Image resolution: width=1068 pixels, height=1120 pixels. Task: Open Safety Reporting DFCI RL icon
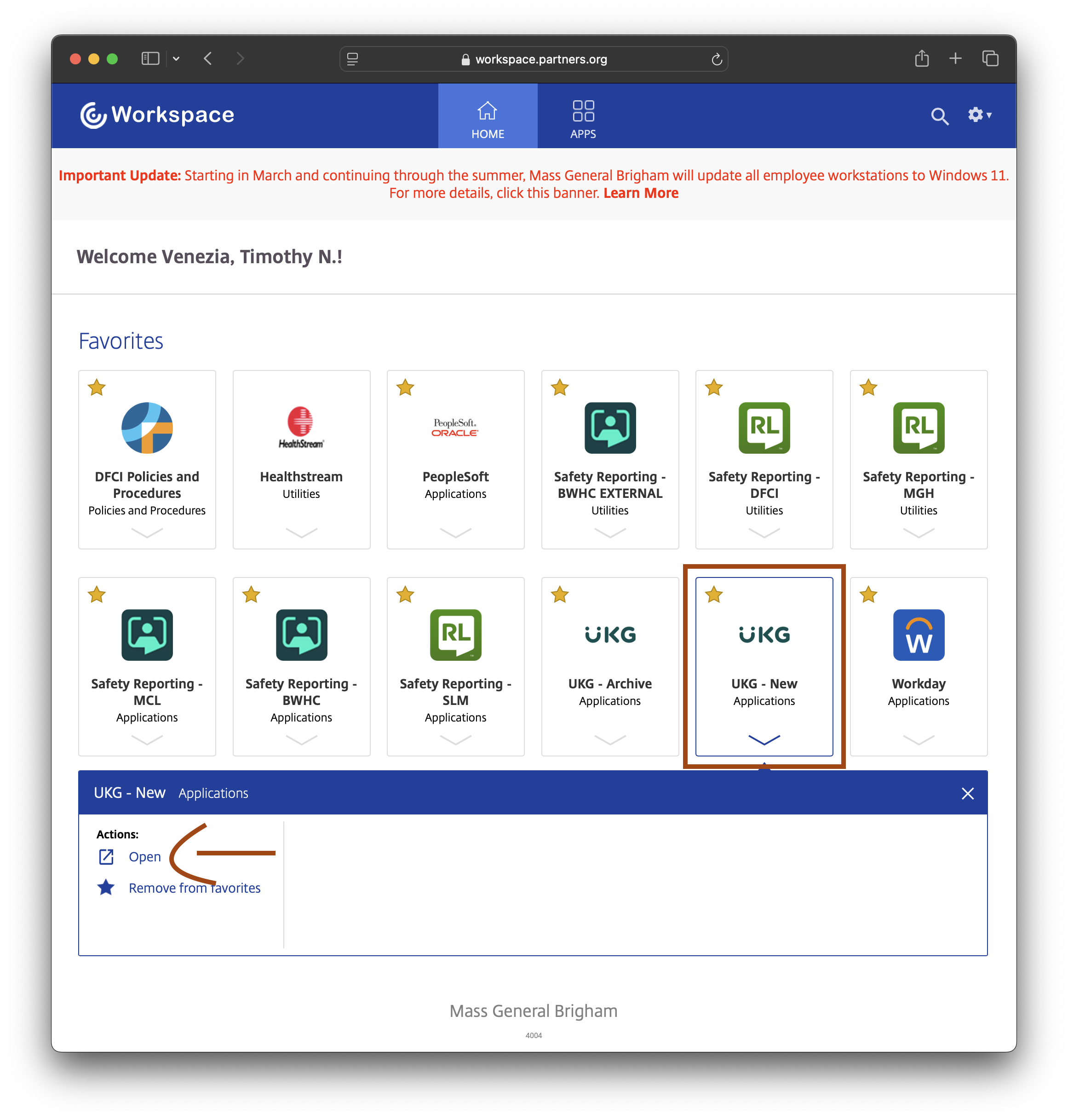point(764,427)
